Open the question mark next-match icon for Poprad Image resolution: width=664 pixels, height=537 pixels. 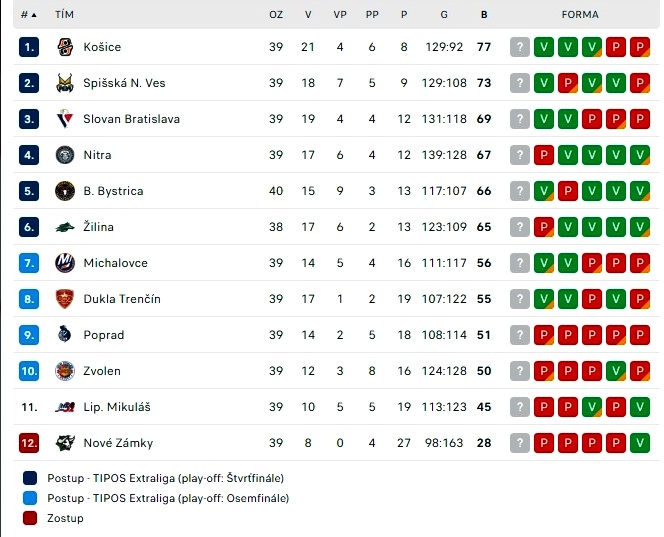click(x=520, y=335)
